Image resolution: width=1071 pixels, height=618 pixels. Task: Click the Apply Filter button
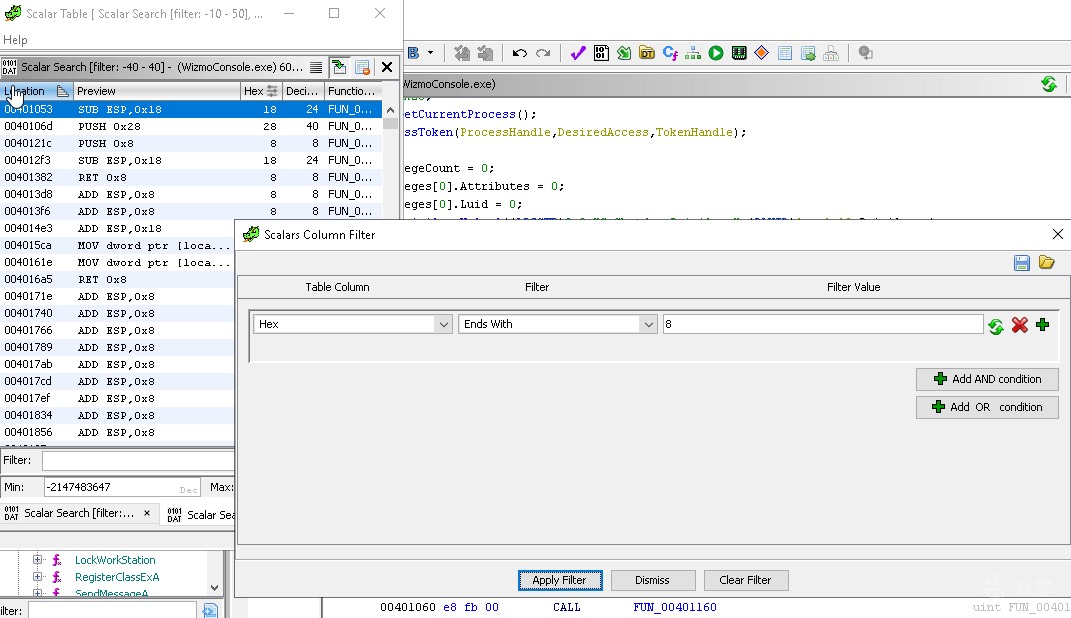[x=559, y=580]
